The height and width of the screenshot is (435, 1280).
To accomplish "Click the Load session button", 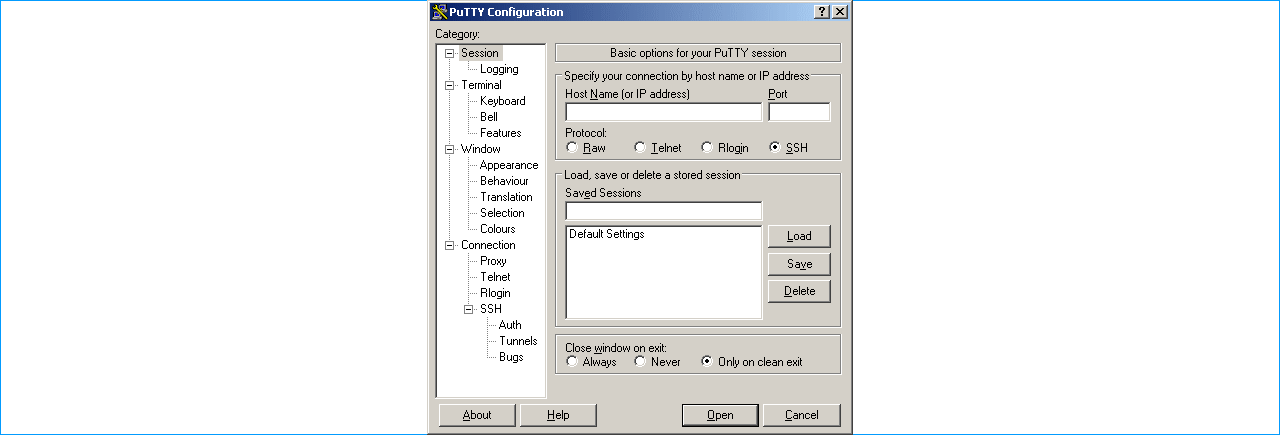I will 799,236.
